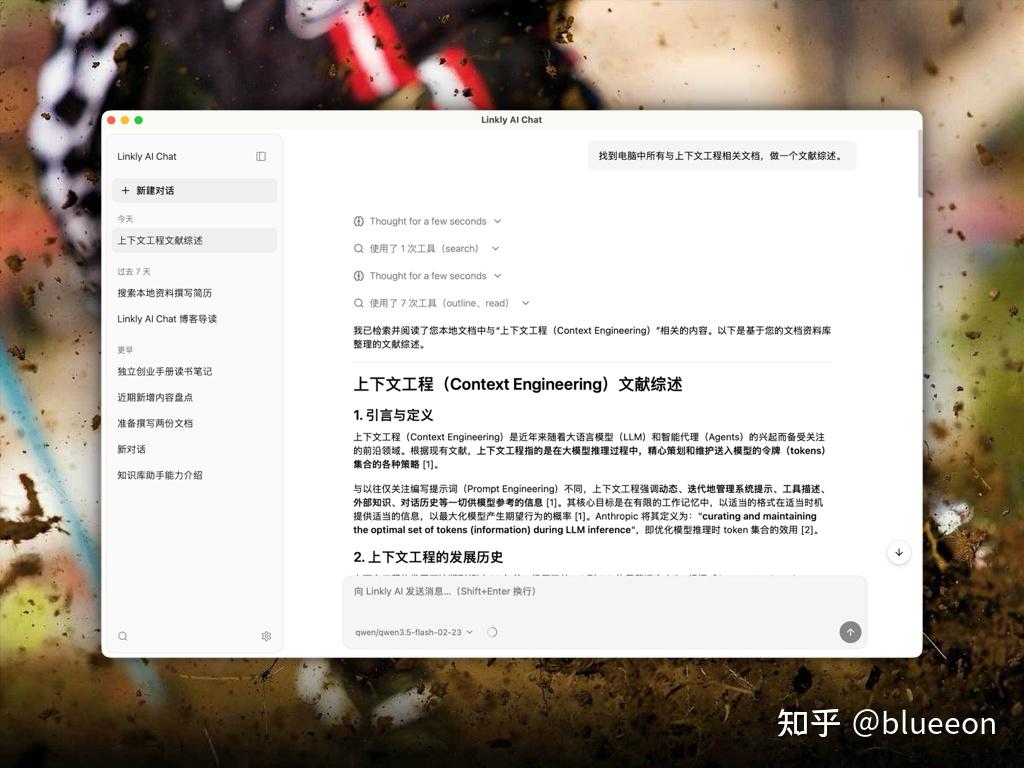The width and height of the screenshot is (1024, 768).
Task: Click the chat vertical scrollbar
Action: (x=920, y=163)
